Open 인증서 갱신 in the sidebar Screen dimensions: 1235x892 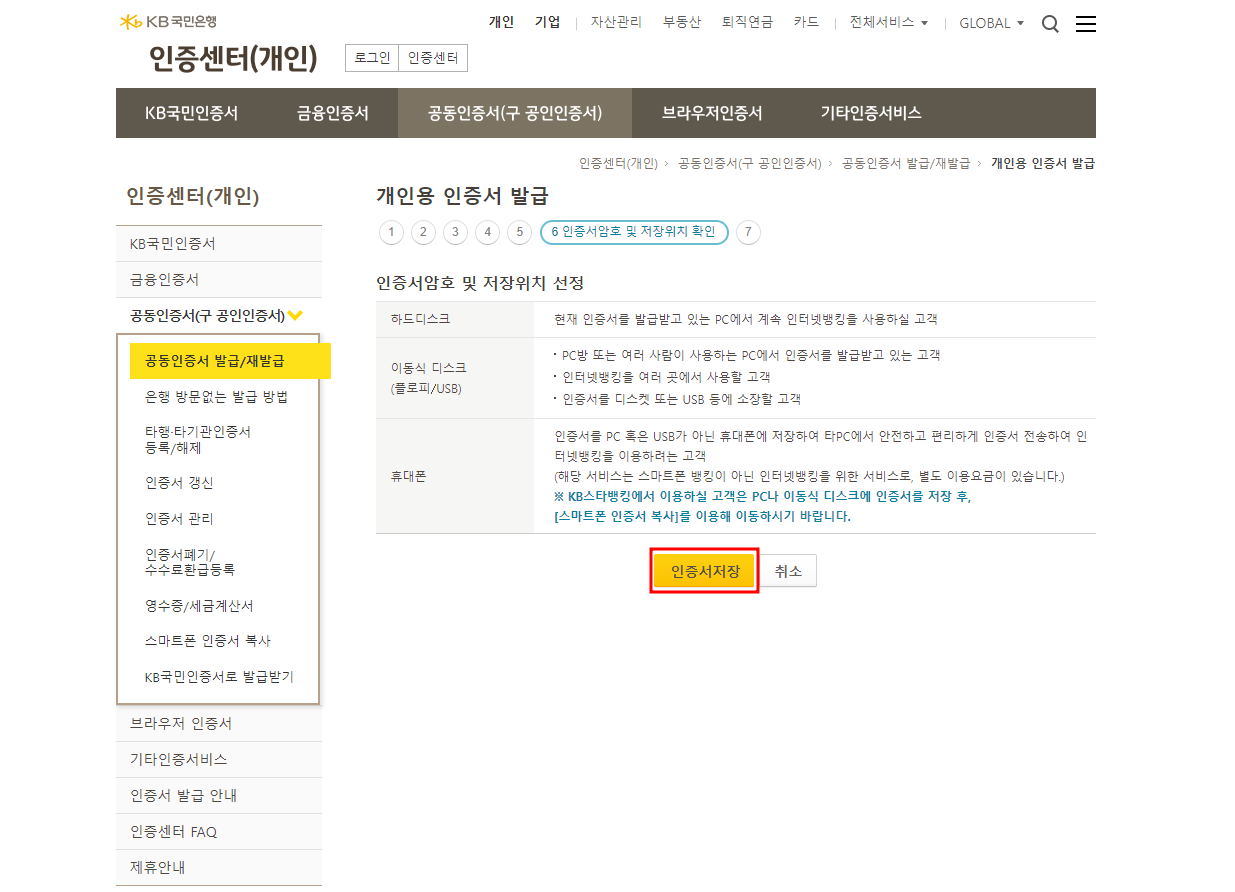coord(179,483)
